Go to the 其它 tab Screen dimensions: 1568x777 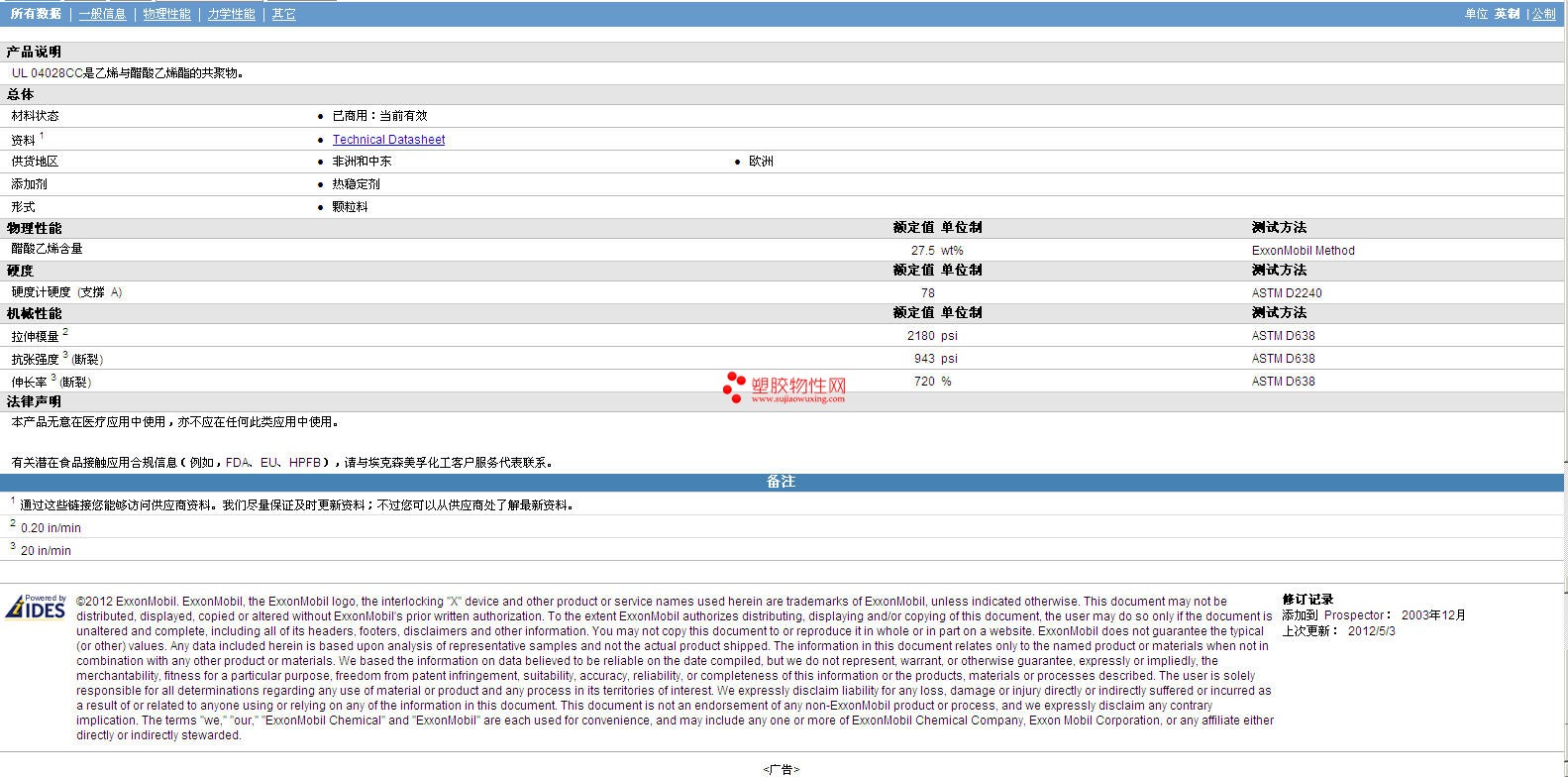pyautogui.click(x=283, y=14)
